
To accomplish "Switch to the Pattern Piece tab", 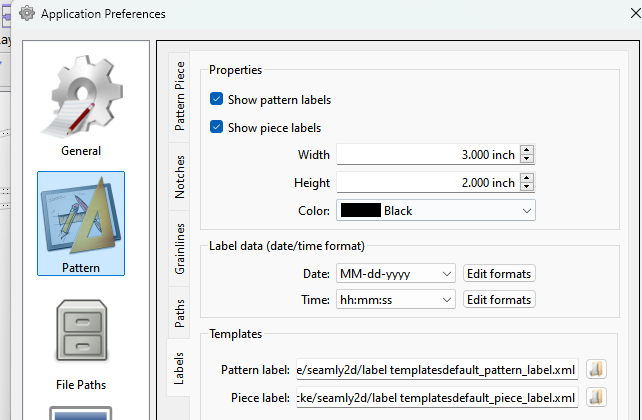I will (180, 95).
